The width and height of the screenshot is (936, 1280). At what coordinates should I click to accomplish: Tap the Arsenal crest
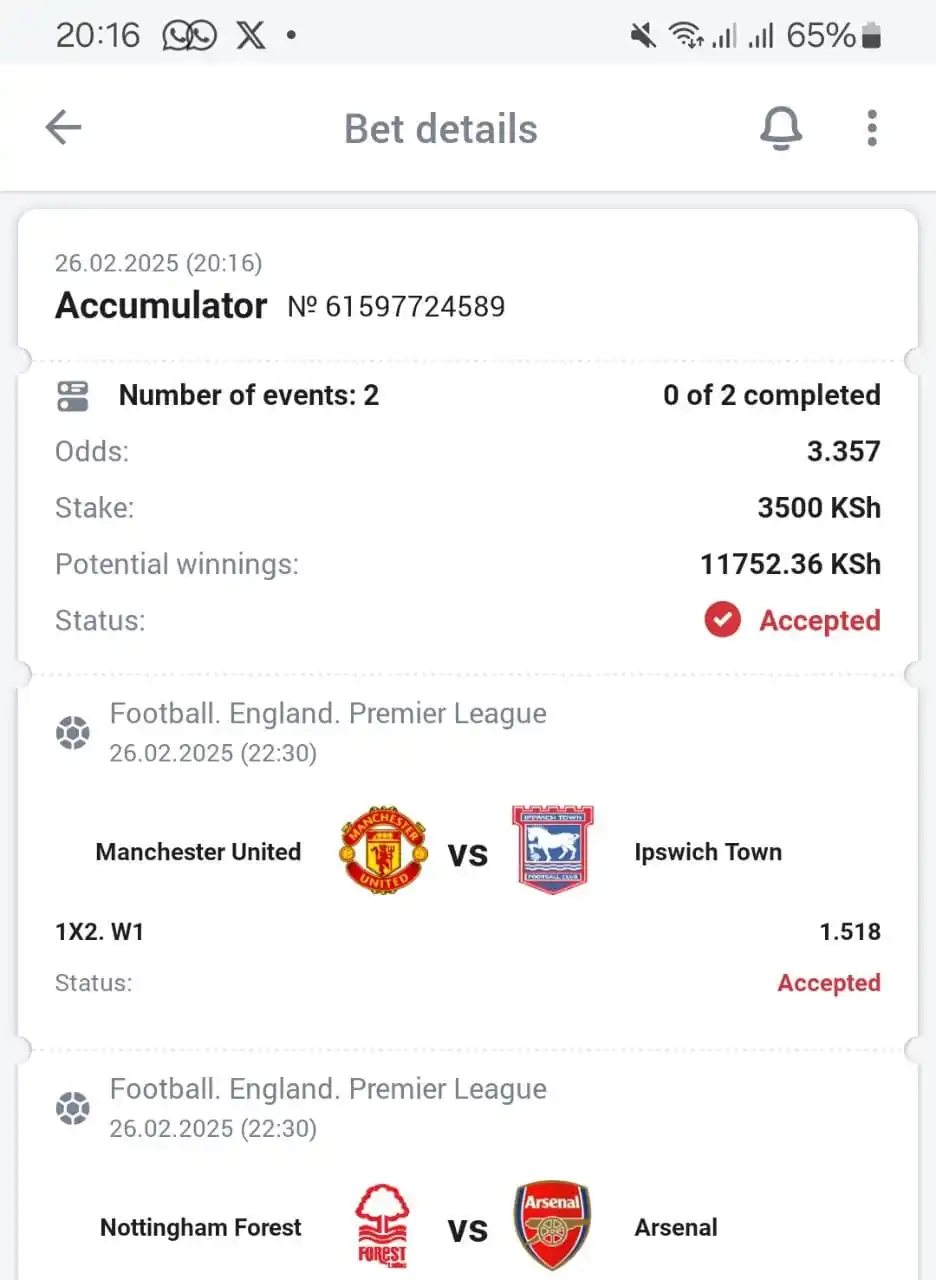(x=553, y=1226)
